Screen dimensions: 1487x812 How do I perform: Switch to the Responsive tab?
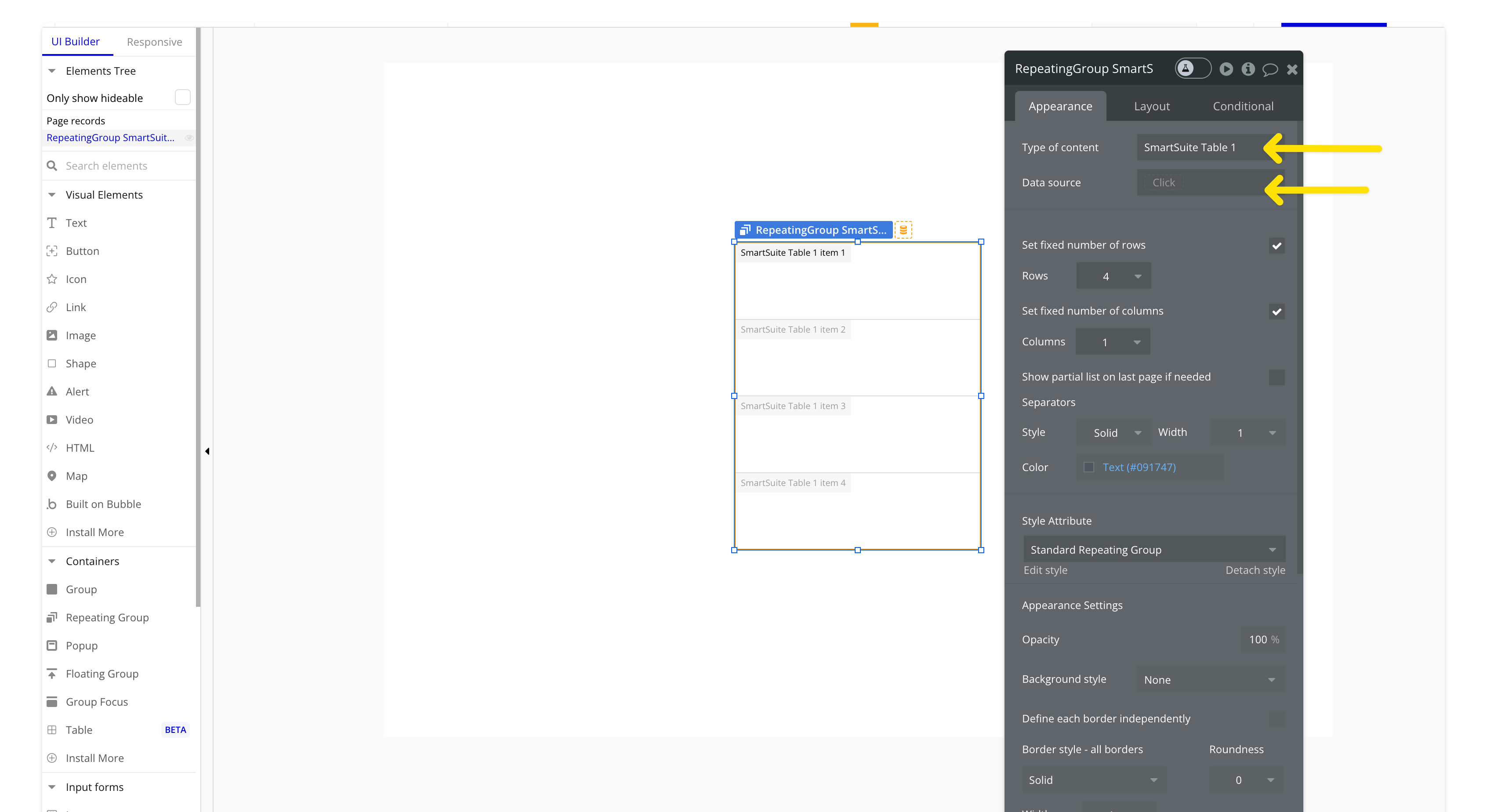(154, 42)
